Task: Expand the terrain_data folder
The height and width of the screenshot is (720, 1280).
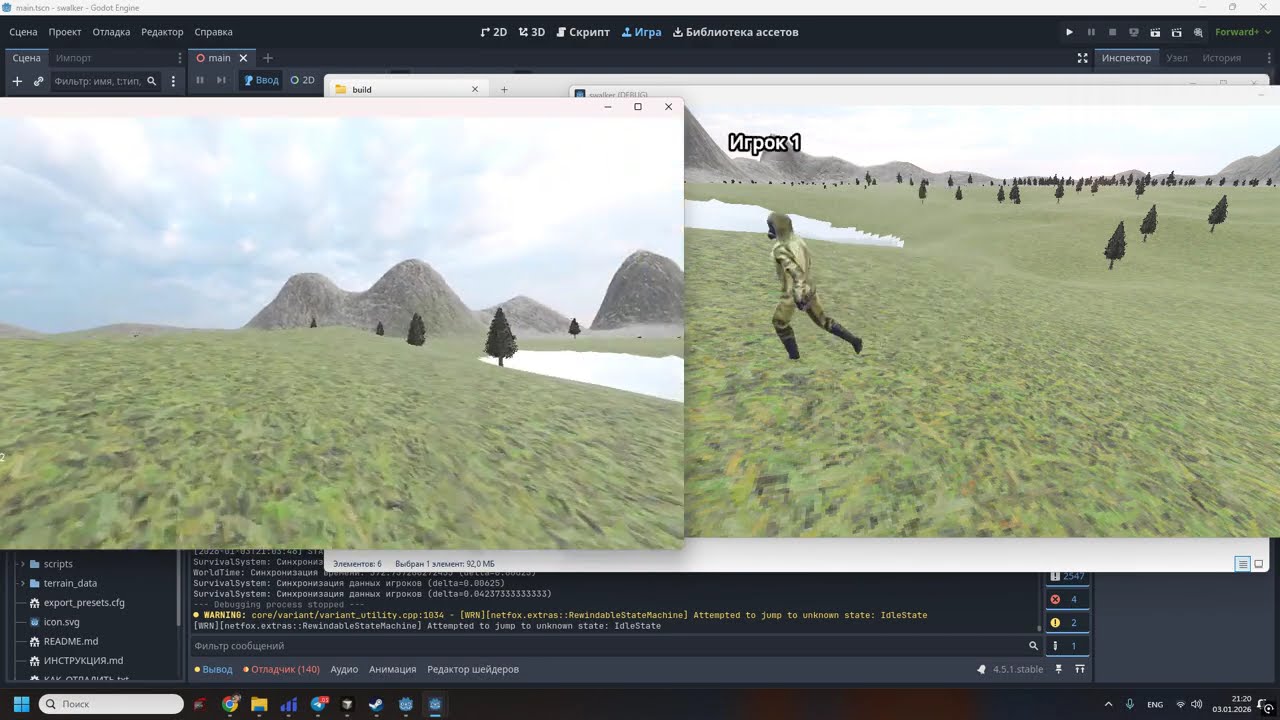Action: pos(22,583)
